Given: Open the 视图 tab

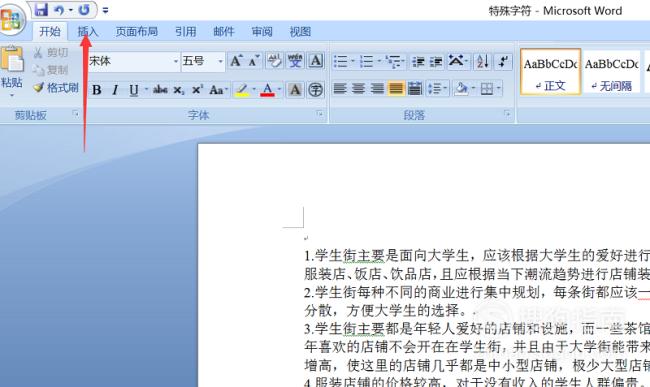Looking at the screenshot, I should coord(300,31).
